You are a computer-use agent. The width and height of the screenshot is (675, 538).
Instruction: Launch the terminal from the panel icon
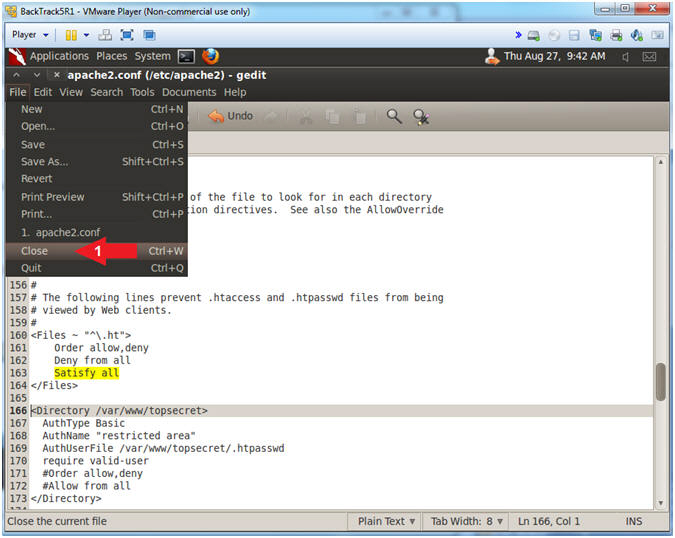[x=186, y=56]
